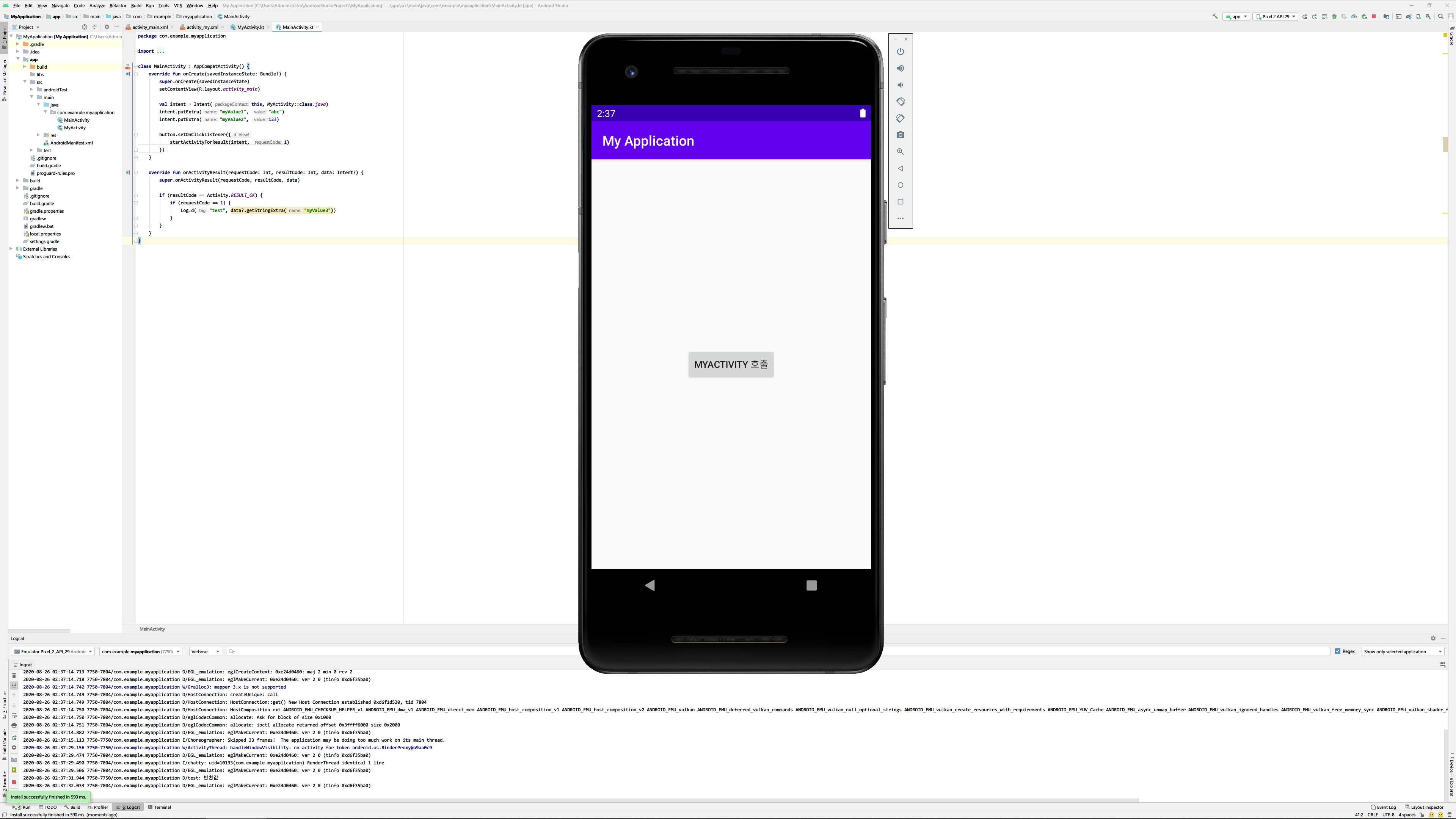Open the Verbose log level dropdown
This screenshot has width=1456, height=819.
click(x=205, y=652)
